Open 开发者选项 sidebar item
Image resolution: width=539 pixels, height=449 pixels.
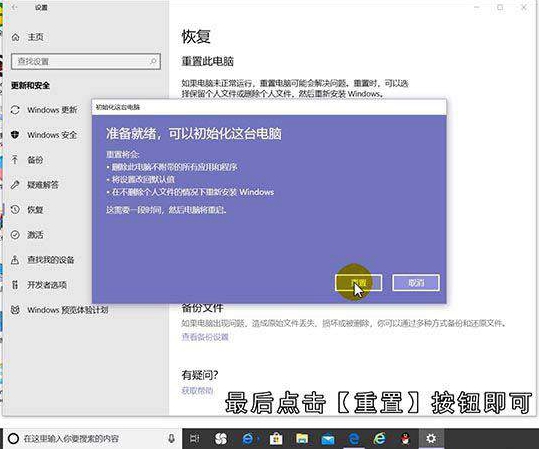47,285
